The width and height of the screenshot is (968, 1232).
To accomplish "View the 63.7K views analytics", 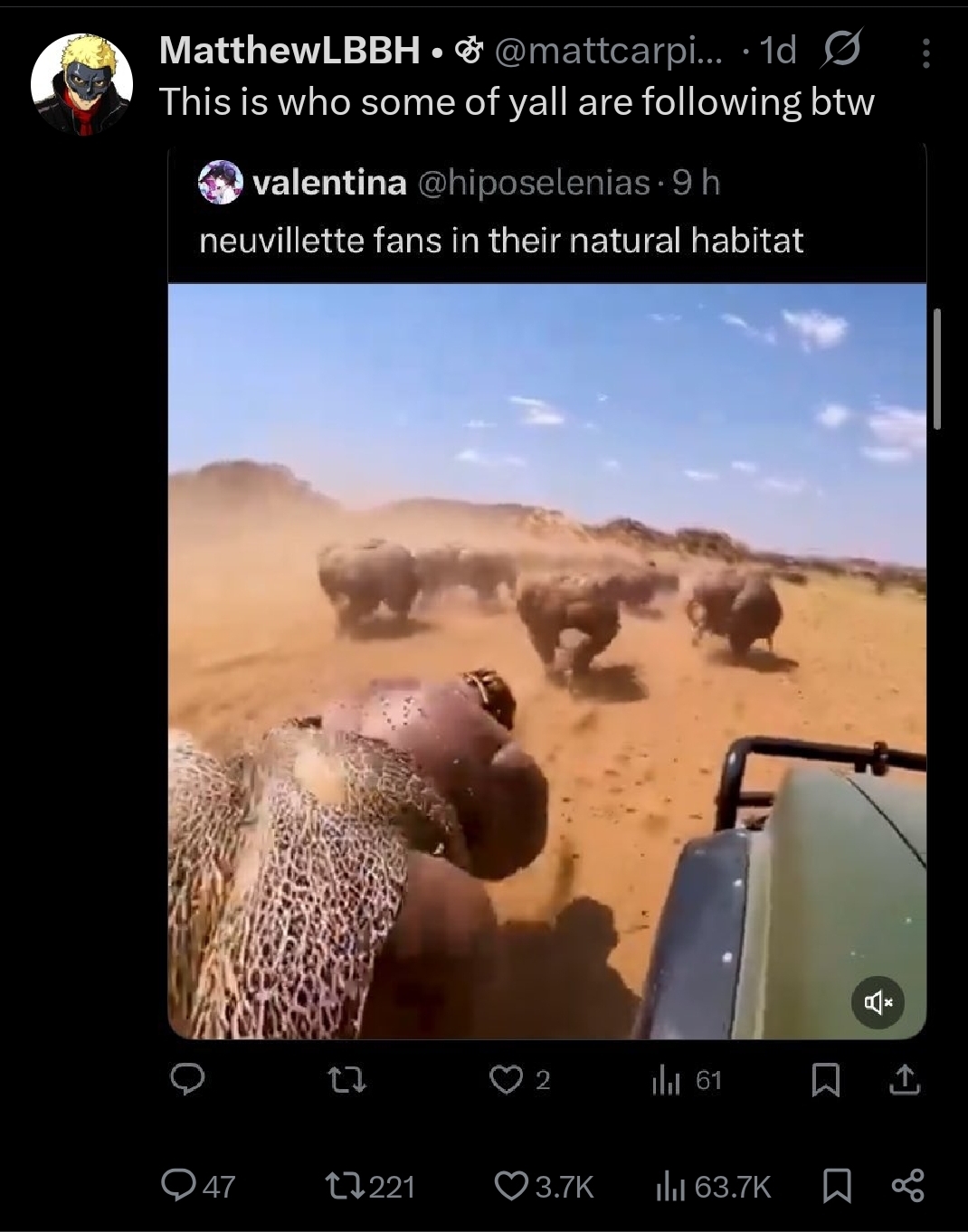I will click(x=713, y=1185).
